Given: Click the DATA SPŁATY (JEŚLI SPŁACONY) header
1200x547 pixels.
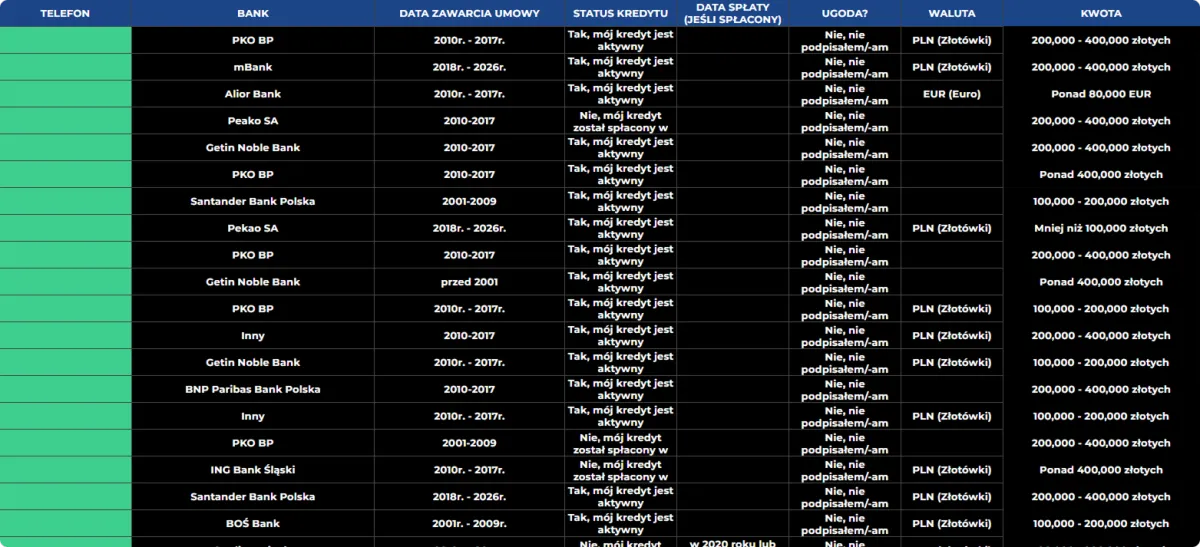Looking at the screenshot, I should pos(732,13).
